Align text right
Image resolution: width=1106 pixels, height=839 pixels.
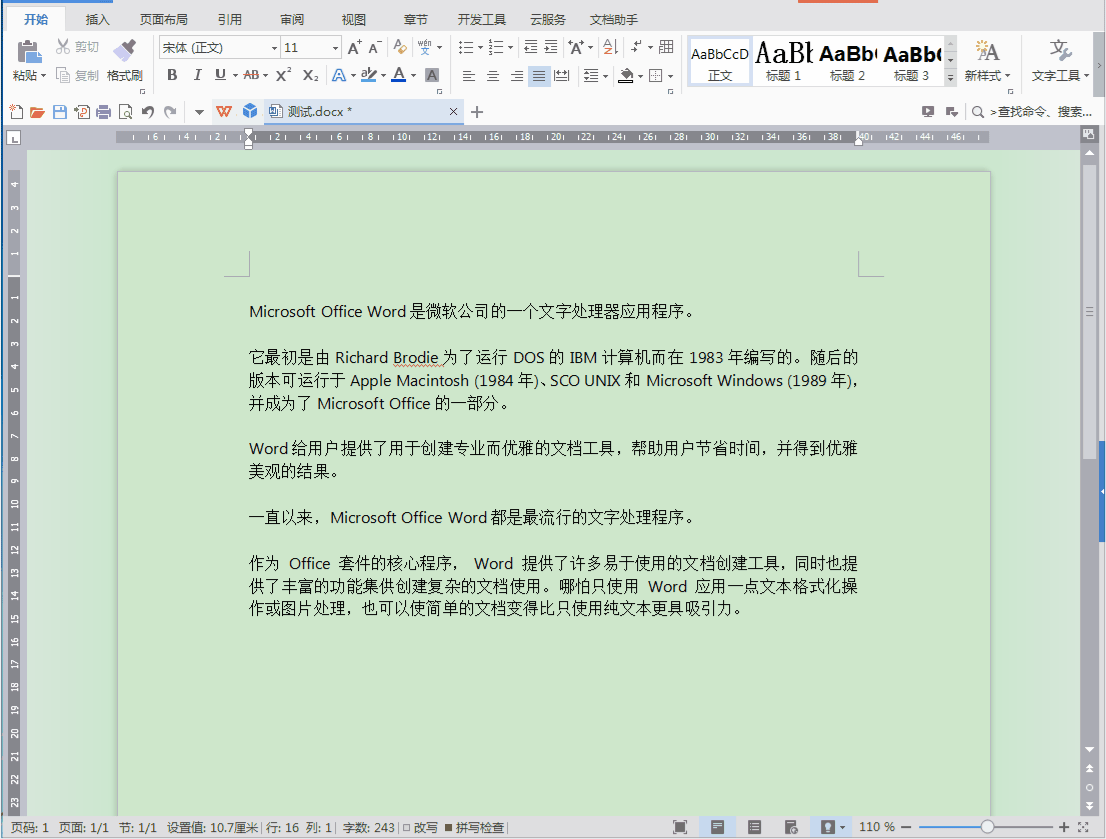click(517, 76)
